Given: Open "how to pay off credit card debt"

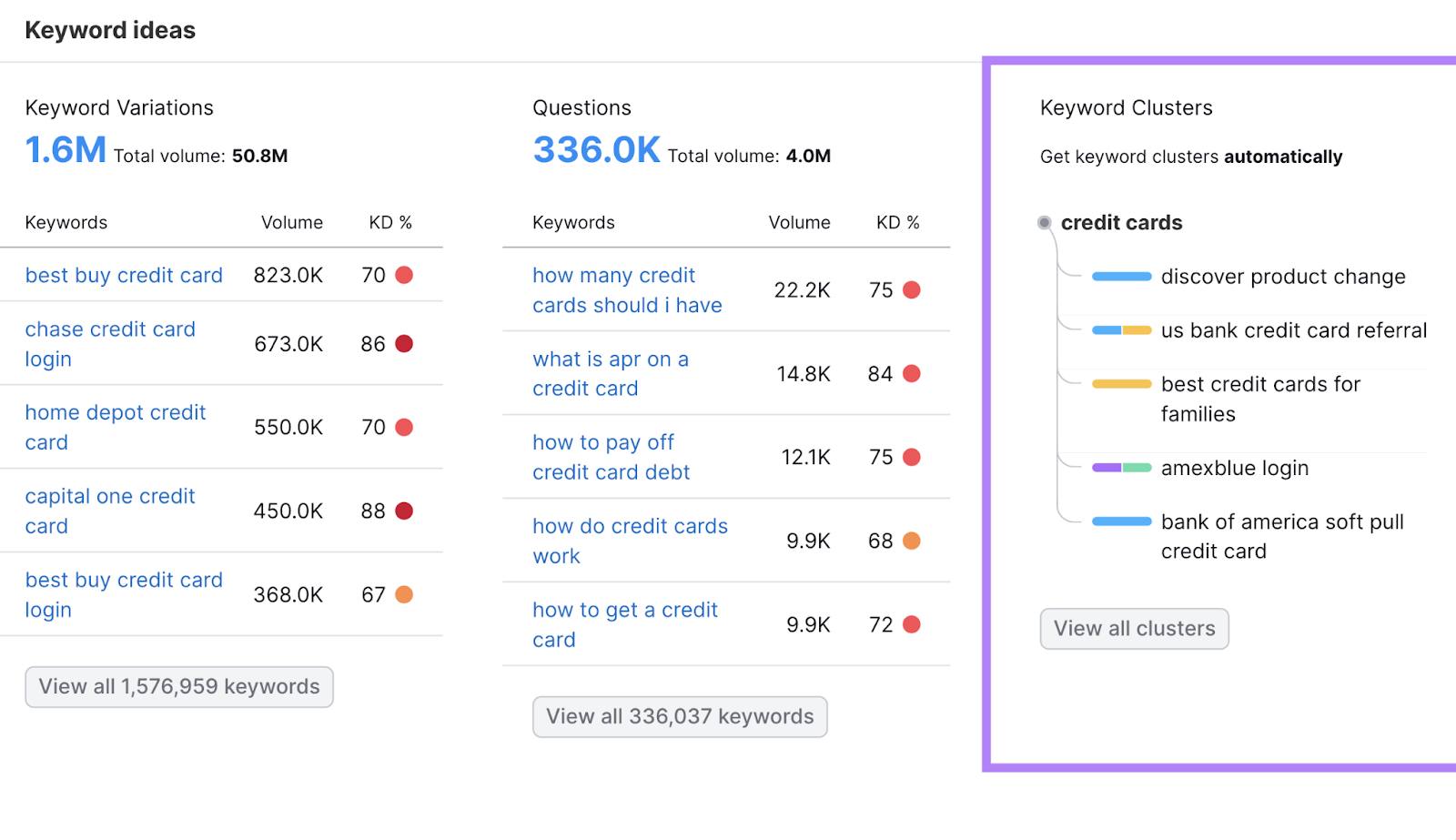Looking at the screenshot, I should (x=610, y=457).
